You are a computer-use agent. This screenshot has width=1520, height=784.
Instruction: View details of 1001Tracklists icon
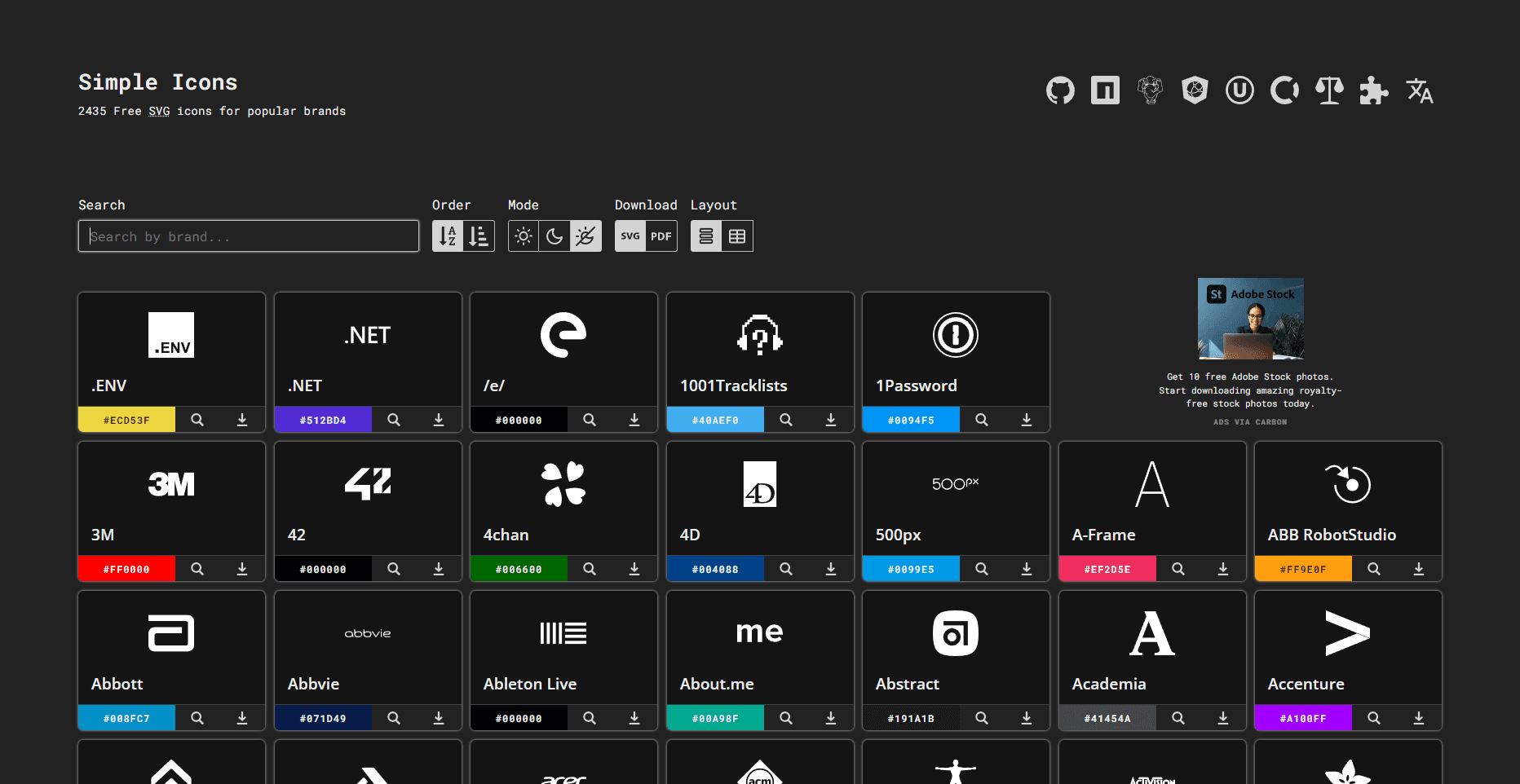[786, 420]
